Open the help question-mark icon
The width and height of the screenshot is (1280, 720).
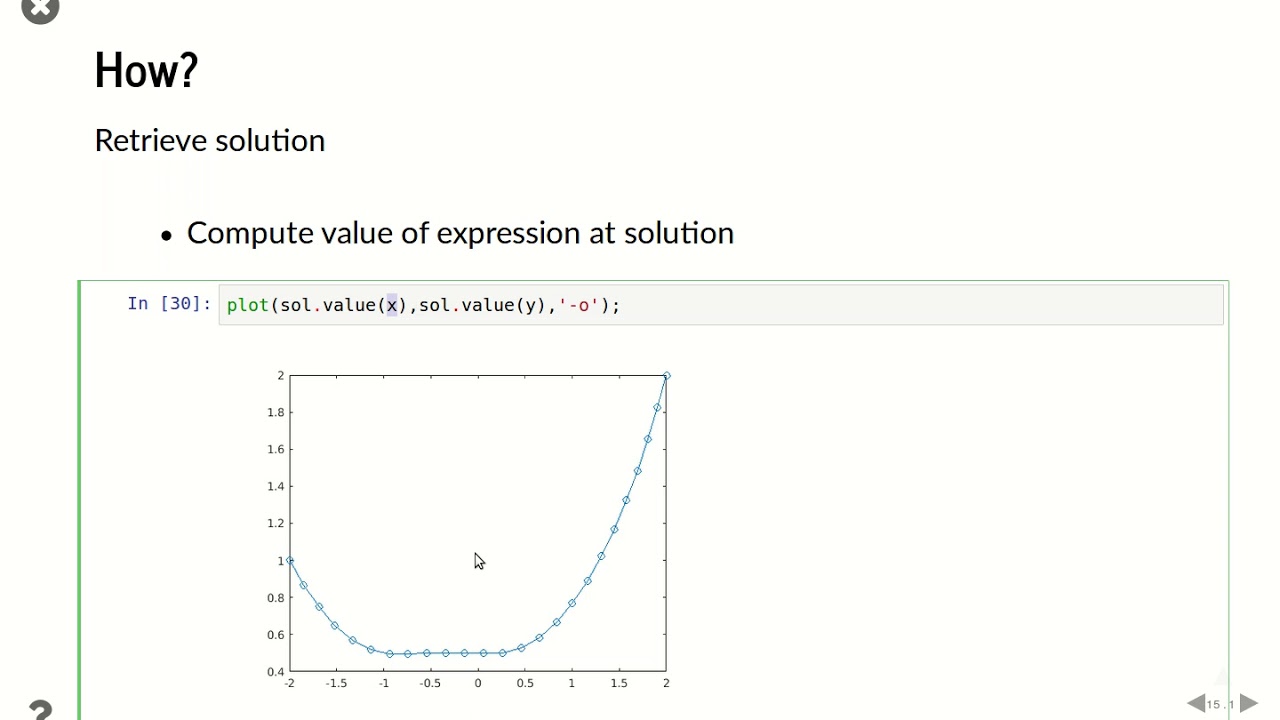click(40, 710)
